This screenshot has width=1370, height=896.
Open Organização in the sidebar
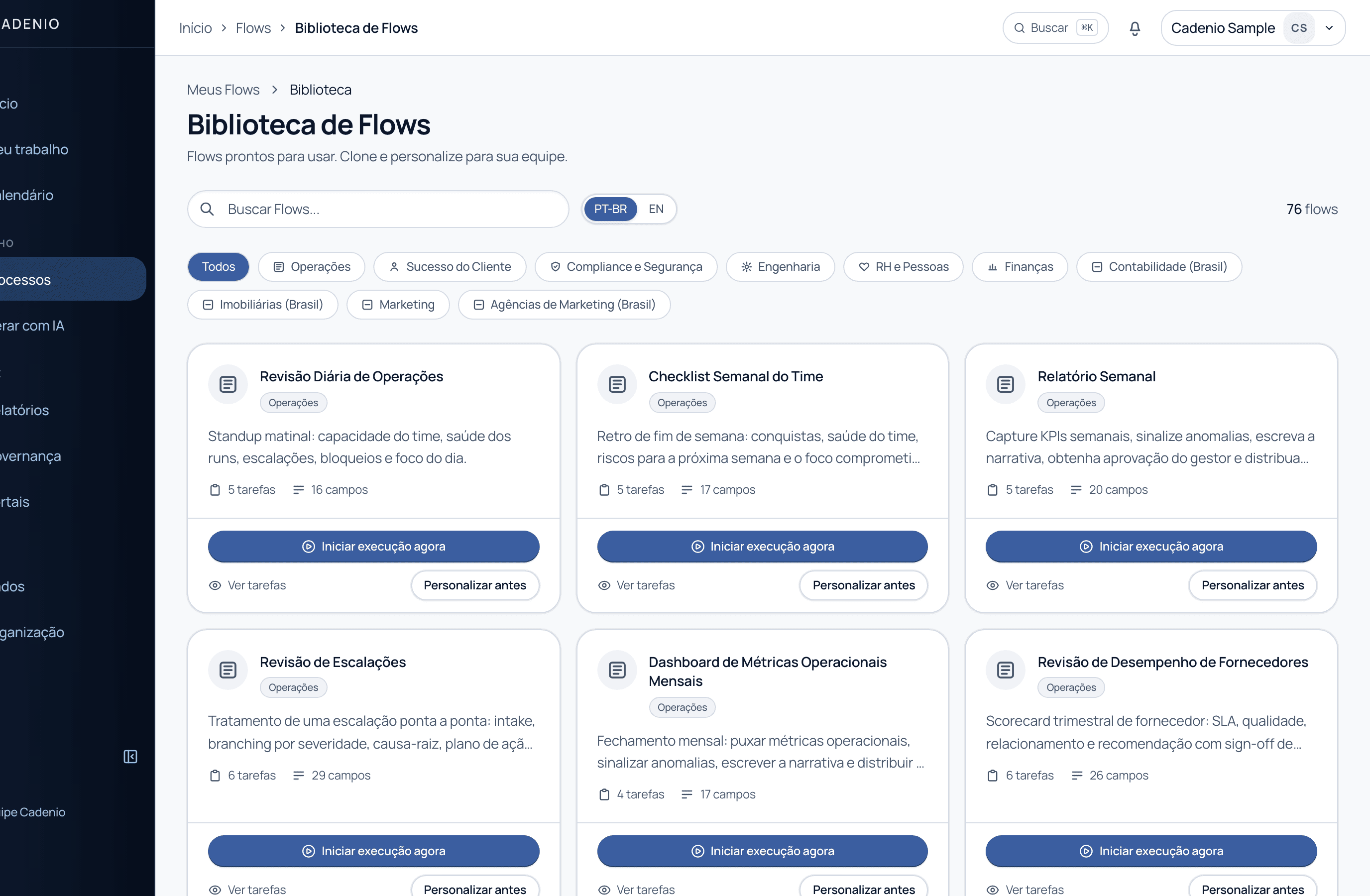[32, 632]
